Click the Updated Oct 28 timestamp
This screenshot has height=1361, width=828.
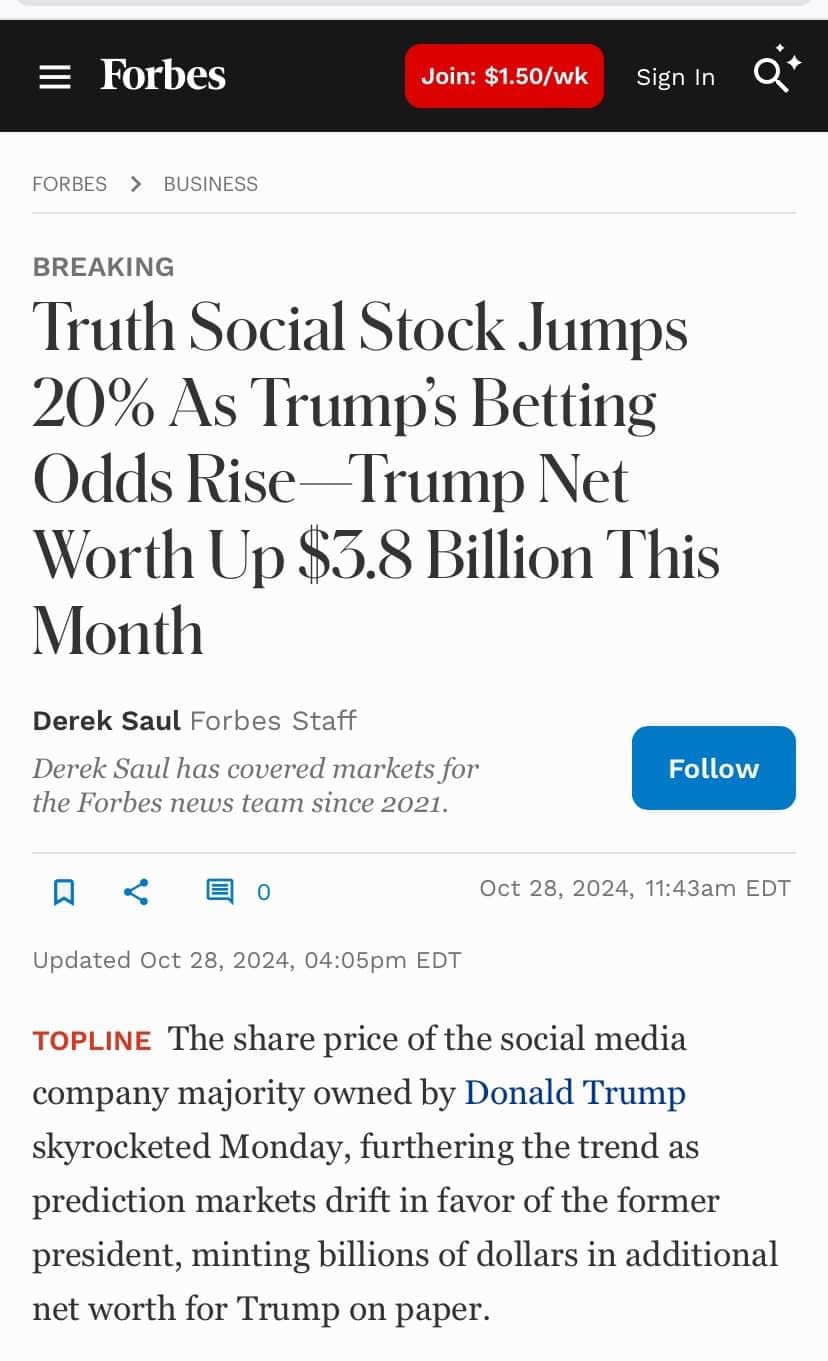coord(246,960)
